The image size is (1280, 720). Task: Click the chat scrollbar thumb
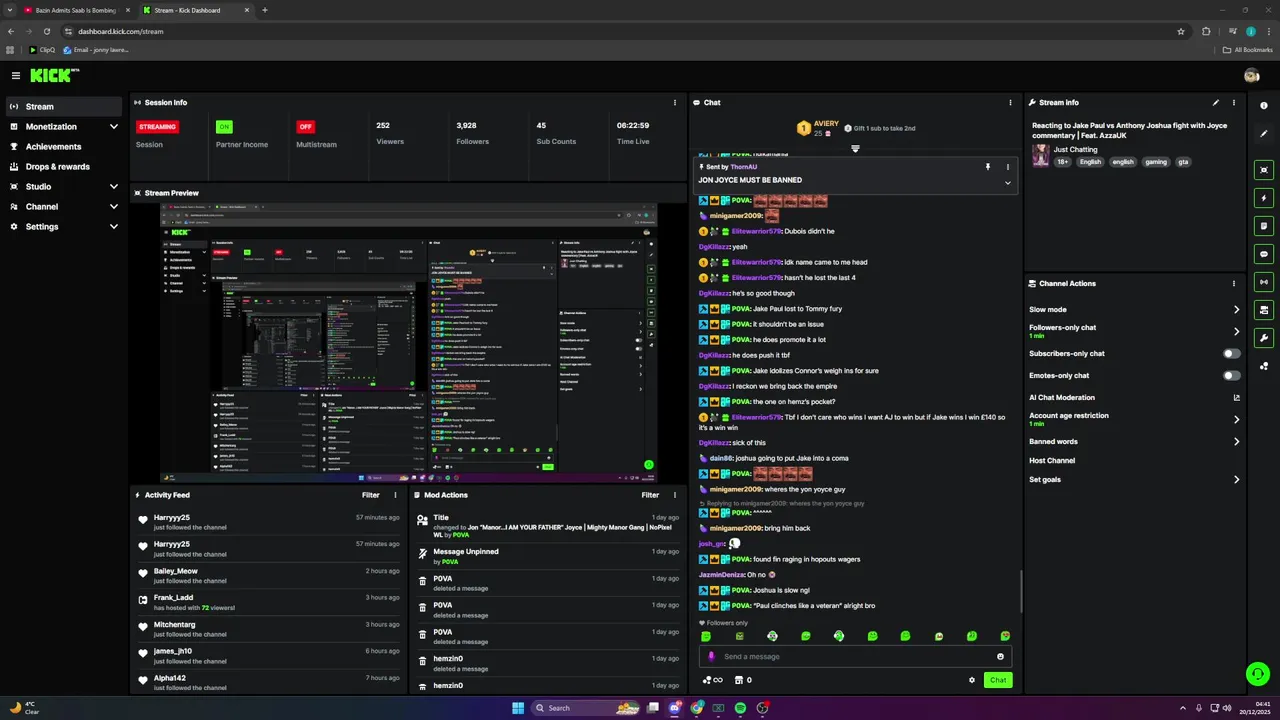pos(1021,590)
